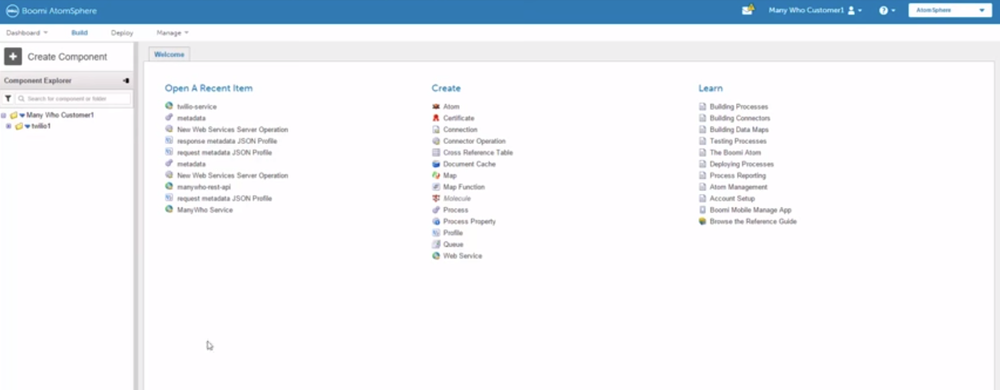The image size is (1000, 390).
Task: Open the Many Who Customer1 account dropdown
Action: pyautogui.click(x=815, y=11)
